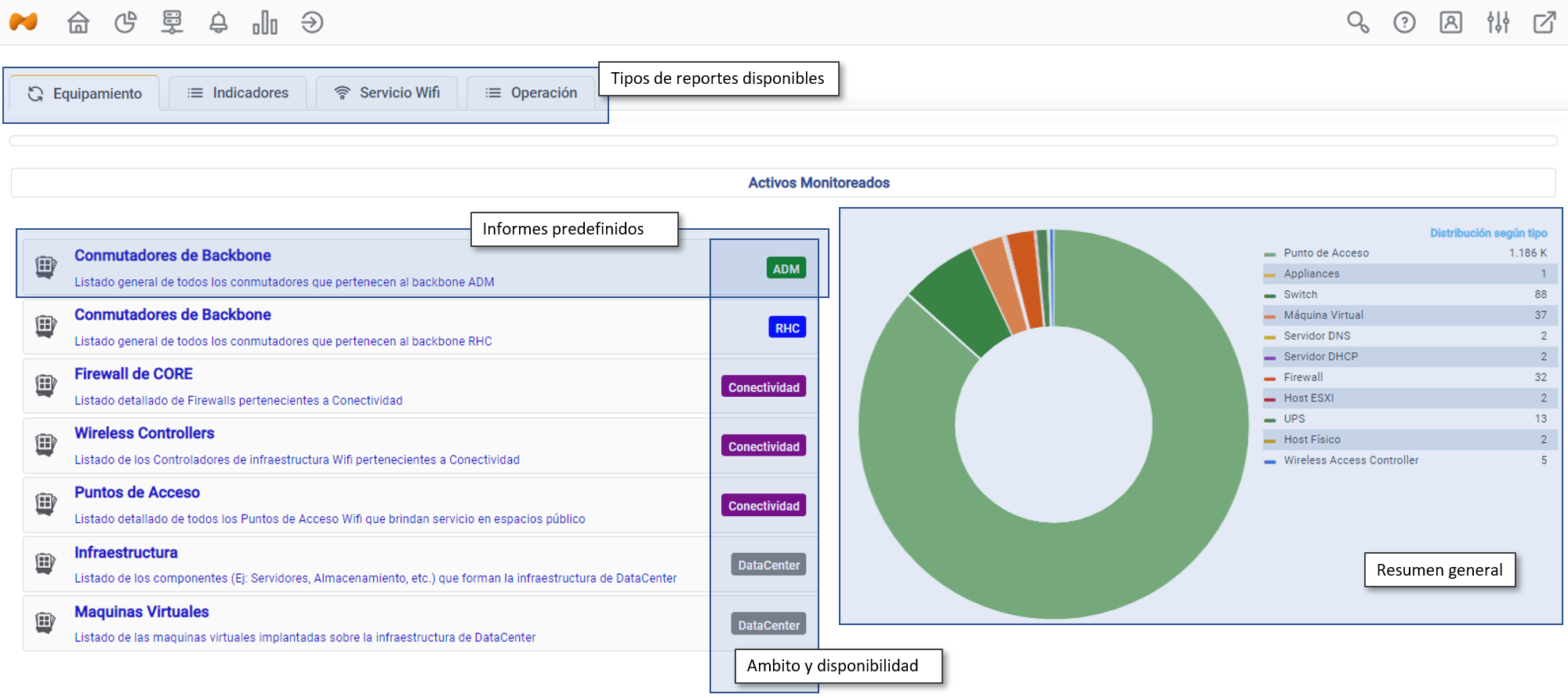Open the Wireless Controllers report link
The height and width of the screenshot is (698, 1568).
(x=144, y=433)
